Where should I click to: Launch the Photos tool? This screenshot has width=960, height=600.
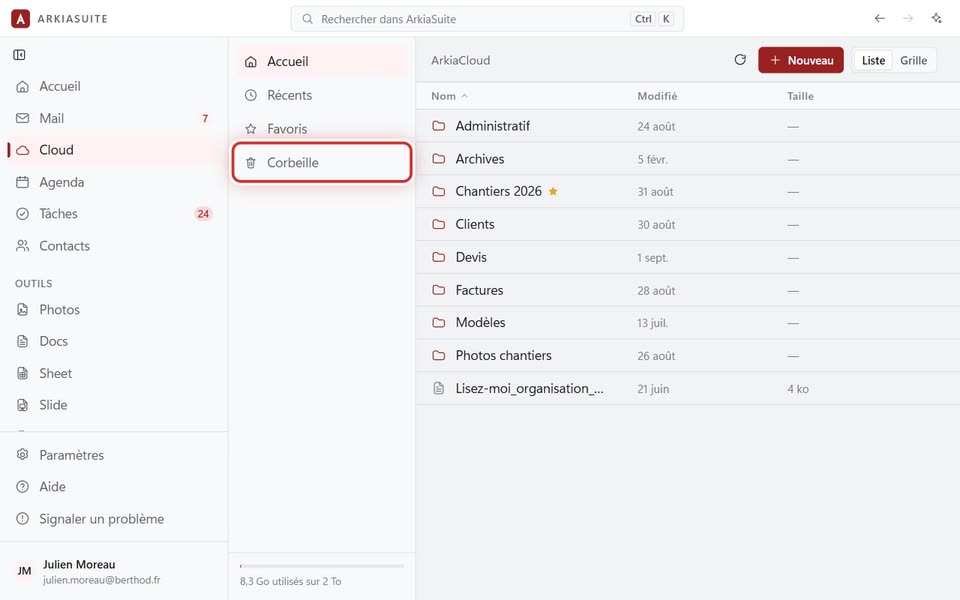[114, 309]
